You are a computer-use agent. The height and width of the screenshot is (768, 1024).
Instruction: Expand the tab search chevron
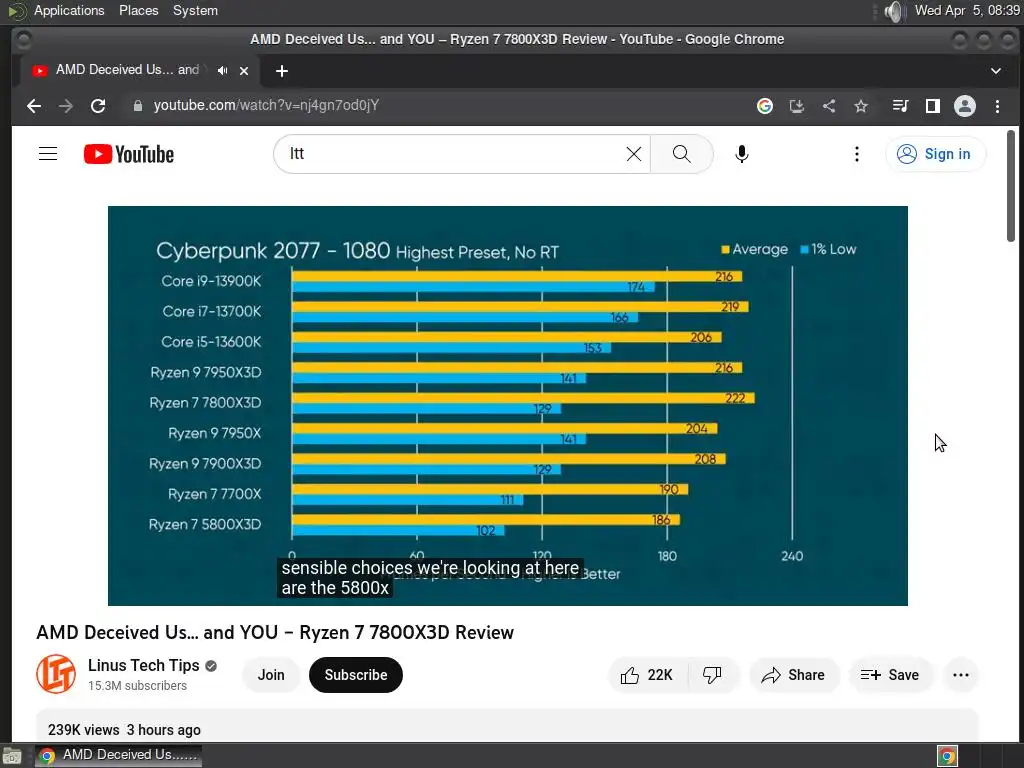pyautogui.click(x=995, y=71)
